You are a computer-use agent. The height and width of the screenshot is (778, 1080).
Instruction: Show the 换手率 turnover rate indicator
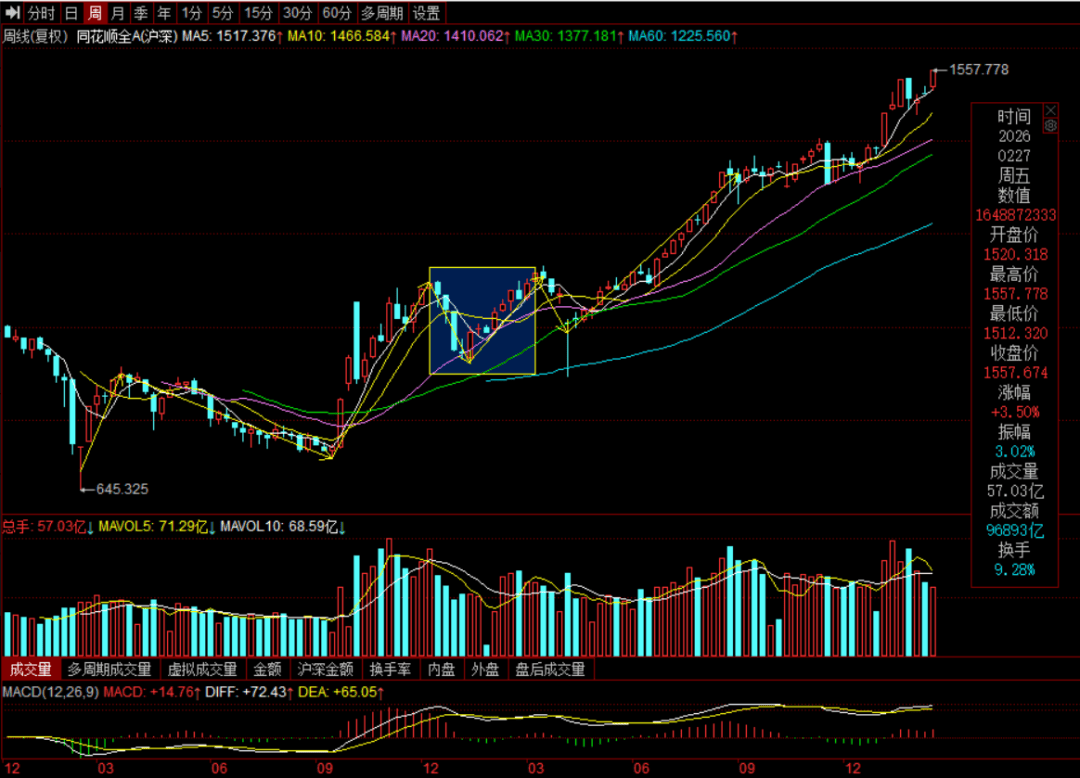389,669
